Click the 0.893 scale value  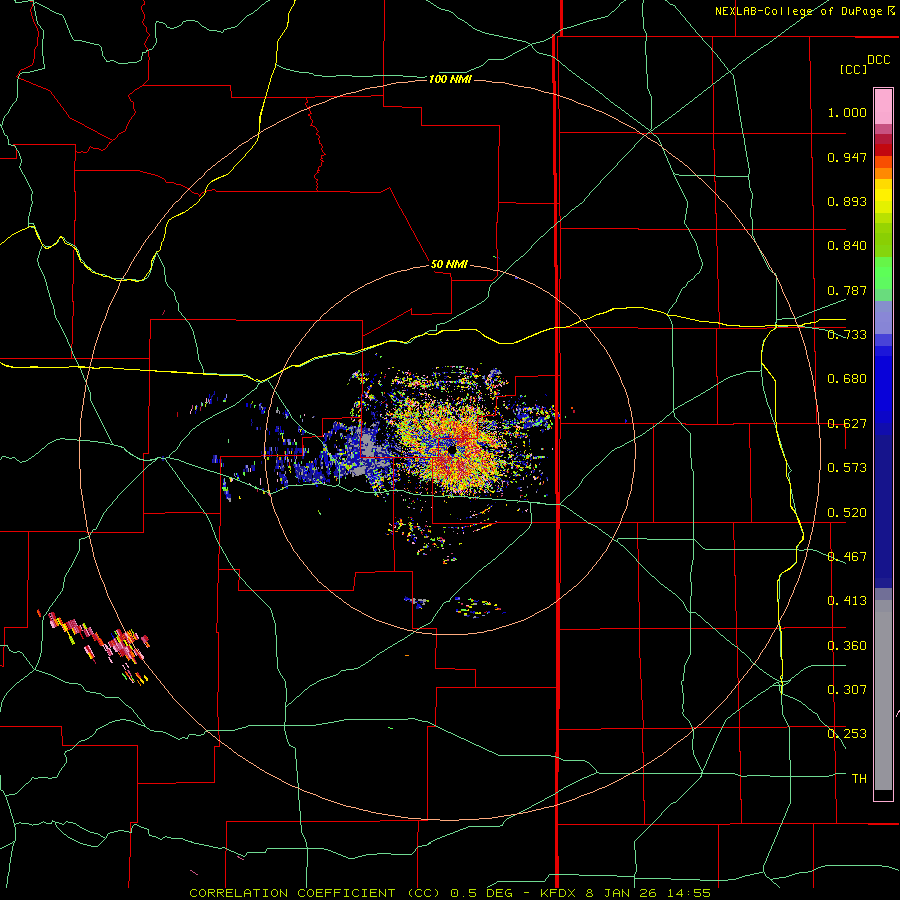[847, 201]
